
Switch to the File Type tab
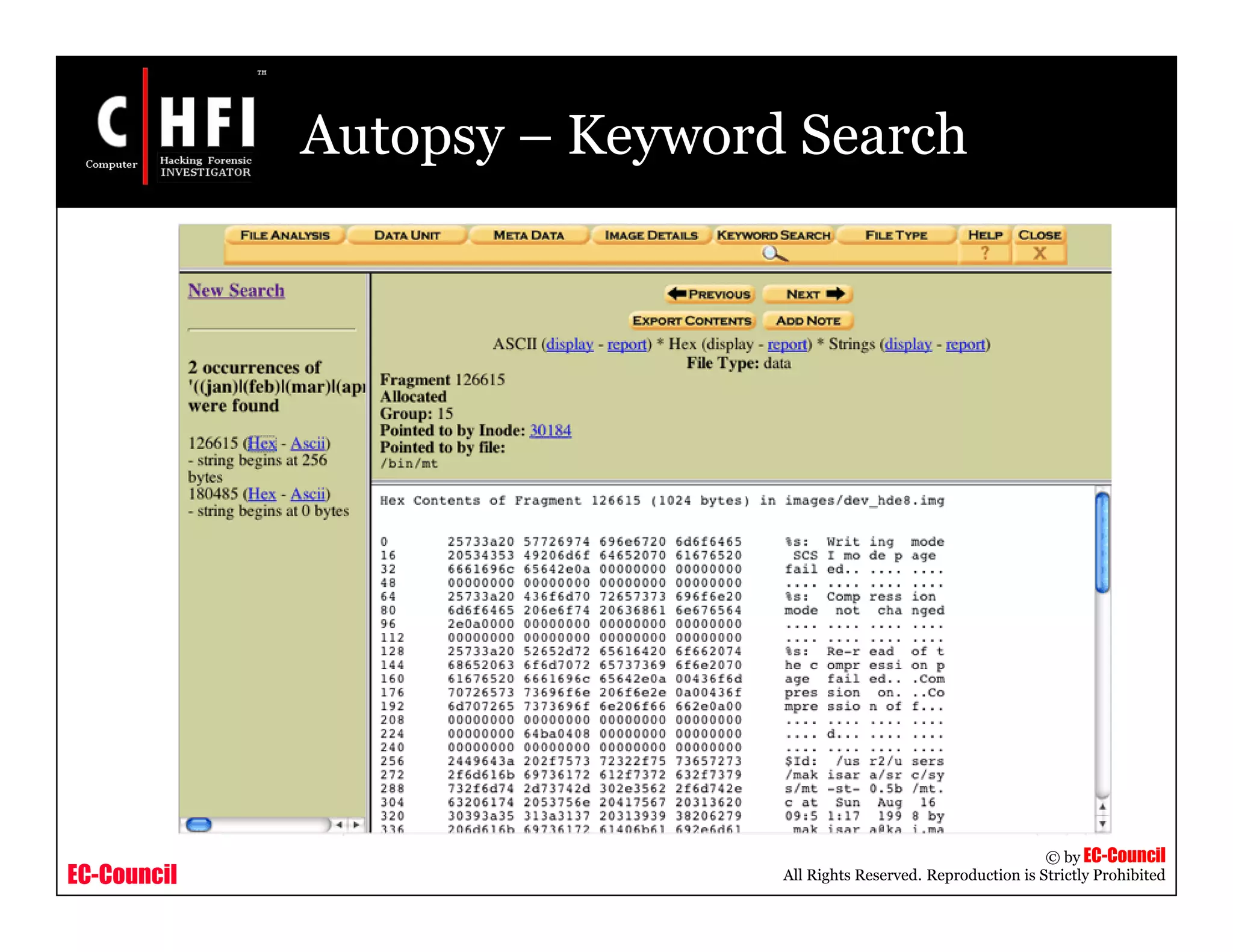tap(896, 235)
